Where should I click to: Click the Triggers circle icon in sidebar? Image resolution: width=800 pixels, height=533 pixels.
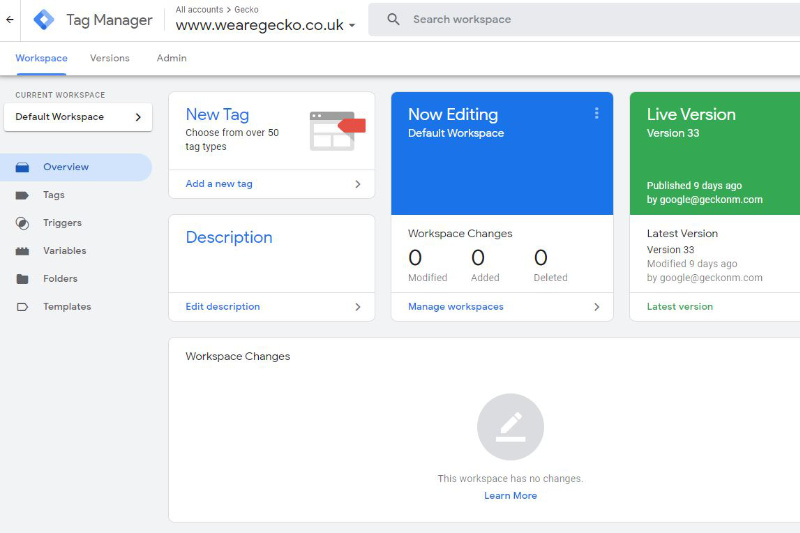click(x=22, y=223)
